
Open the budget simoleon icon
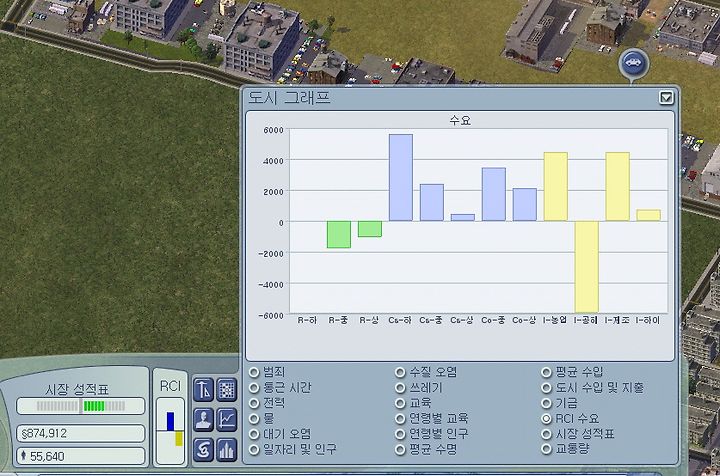pos(203,449)
